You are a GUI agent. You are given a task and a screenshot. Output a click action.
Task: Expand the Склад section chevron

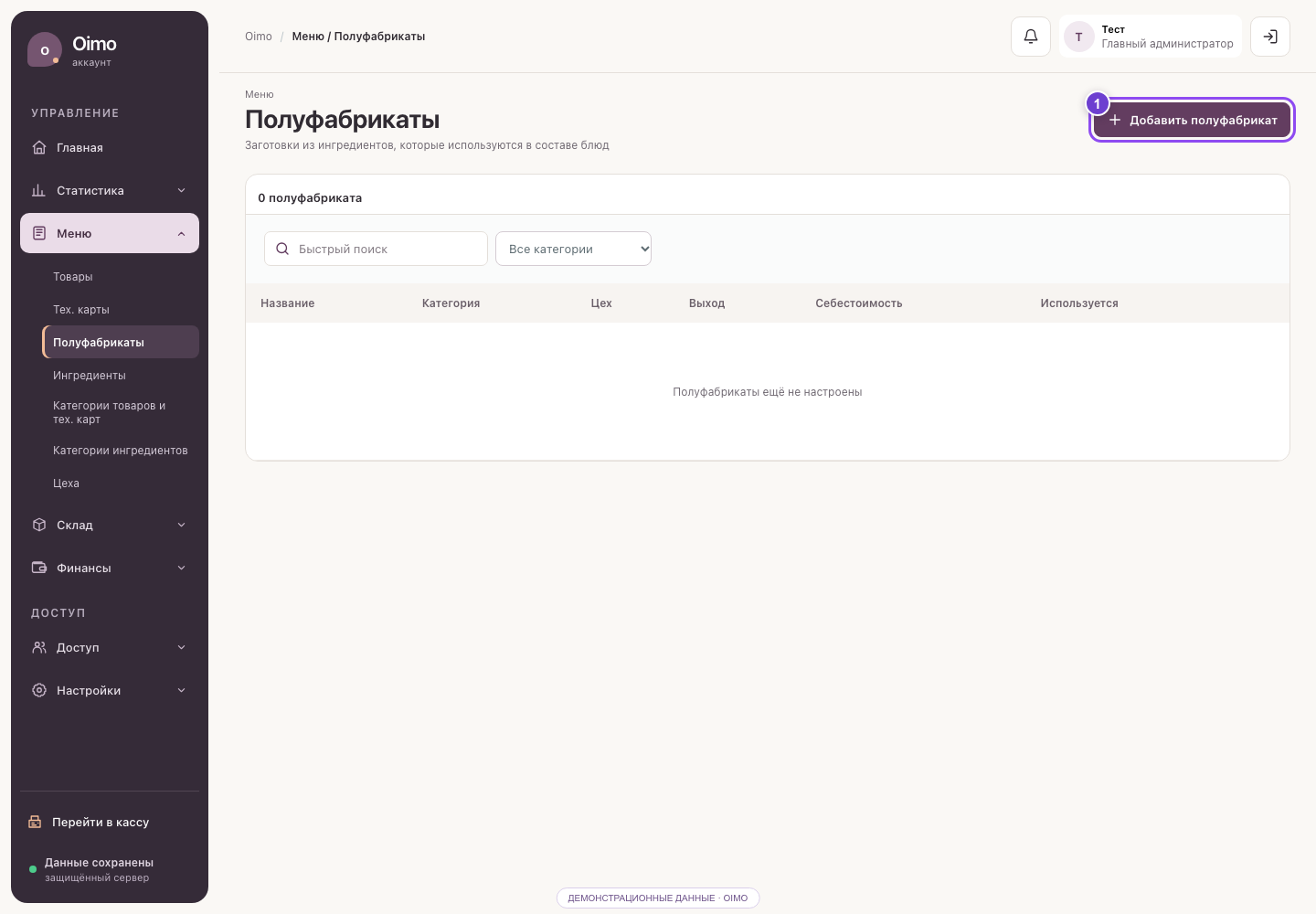181,525
